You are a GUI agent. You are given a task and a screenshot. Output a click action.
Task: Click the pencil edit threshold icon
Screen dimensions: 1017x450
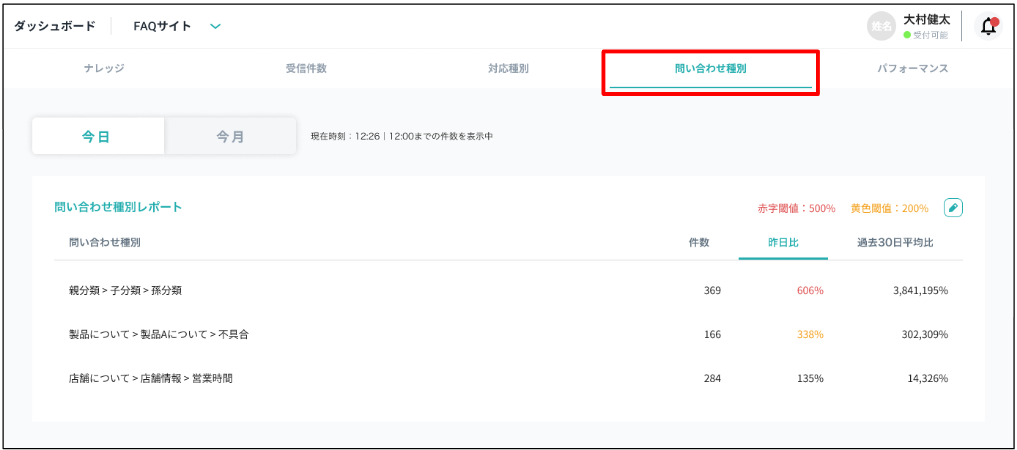pyautogui.click(x=953, y=208)
